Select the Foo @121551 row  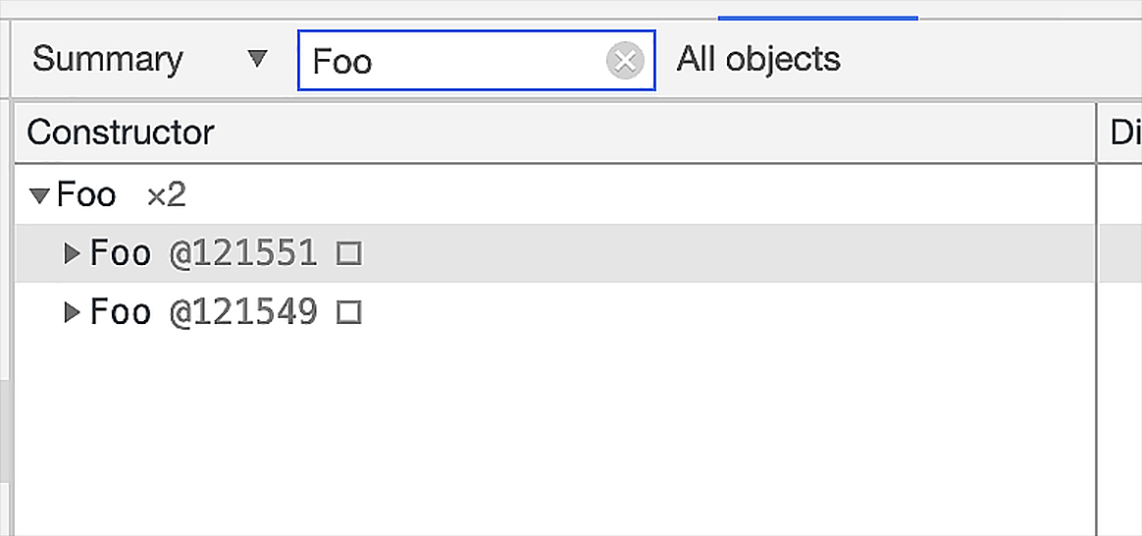(x=700, y=254)
